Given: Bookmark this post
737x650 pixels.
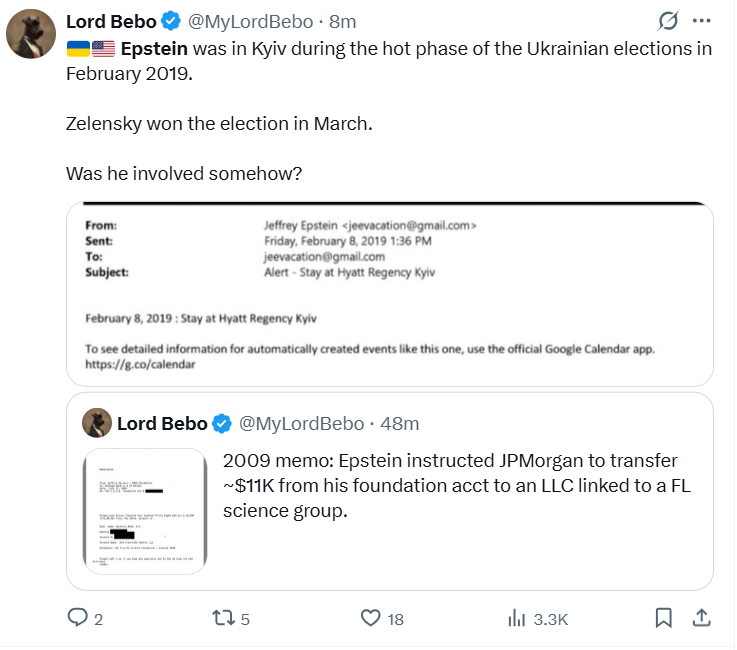Looking at the screenshot, I should coord(663,618).
